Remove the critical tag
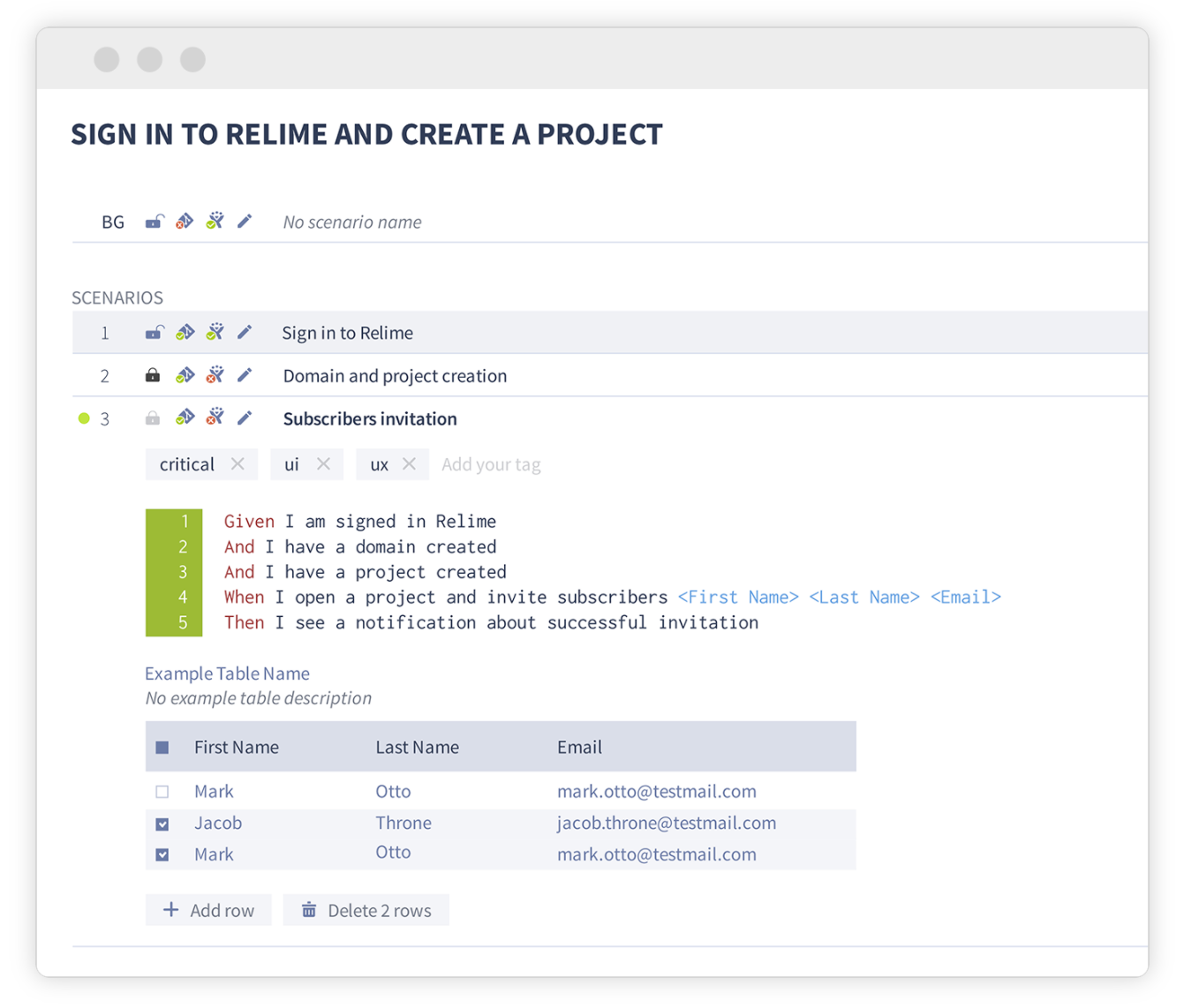Screen dimensions: 1199x1008 [238, 463]
